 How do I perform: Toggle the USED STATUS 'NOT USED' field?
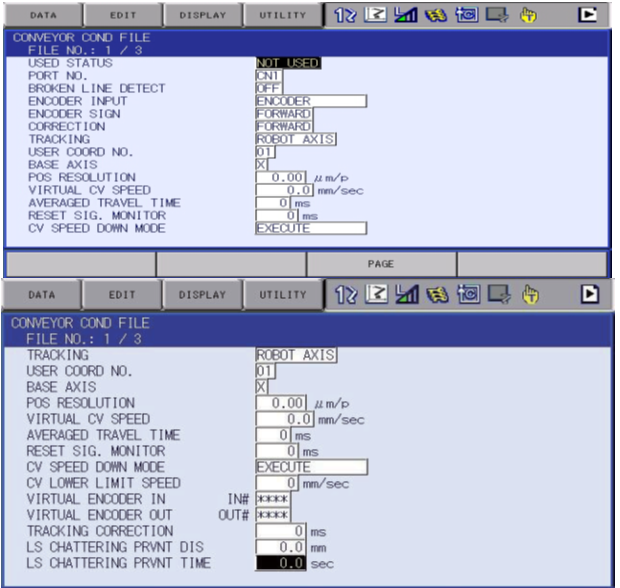(288, 63)
